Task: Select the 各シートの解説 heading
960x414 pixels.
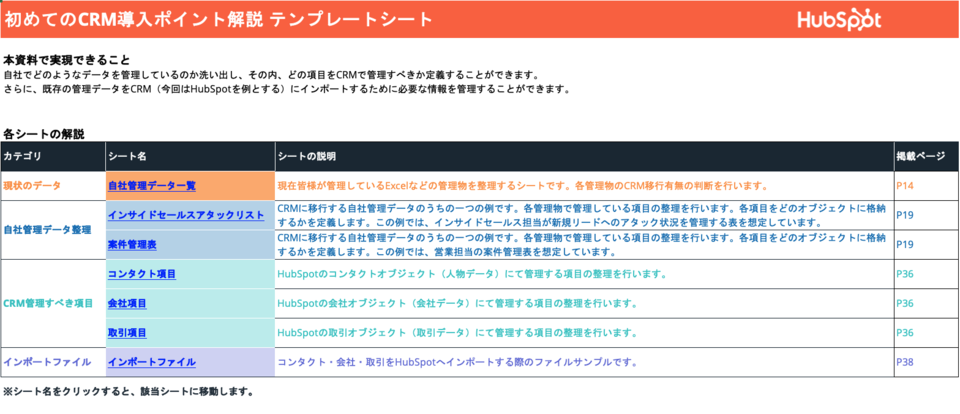Action: click(43, 134)
